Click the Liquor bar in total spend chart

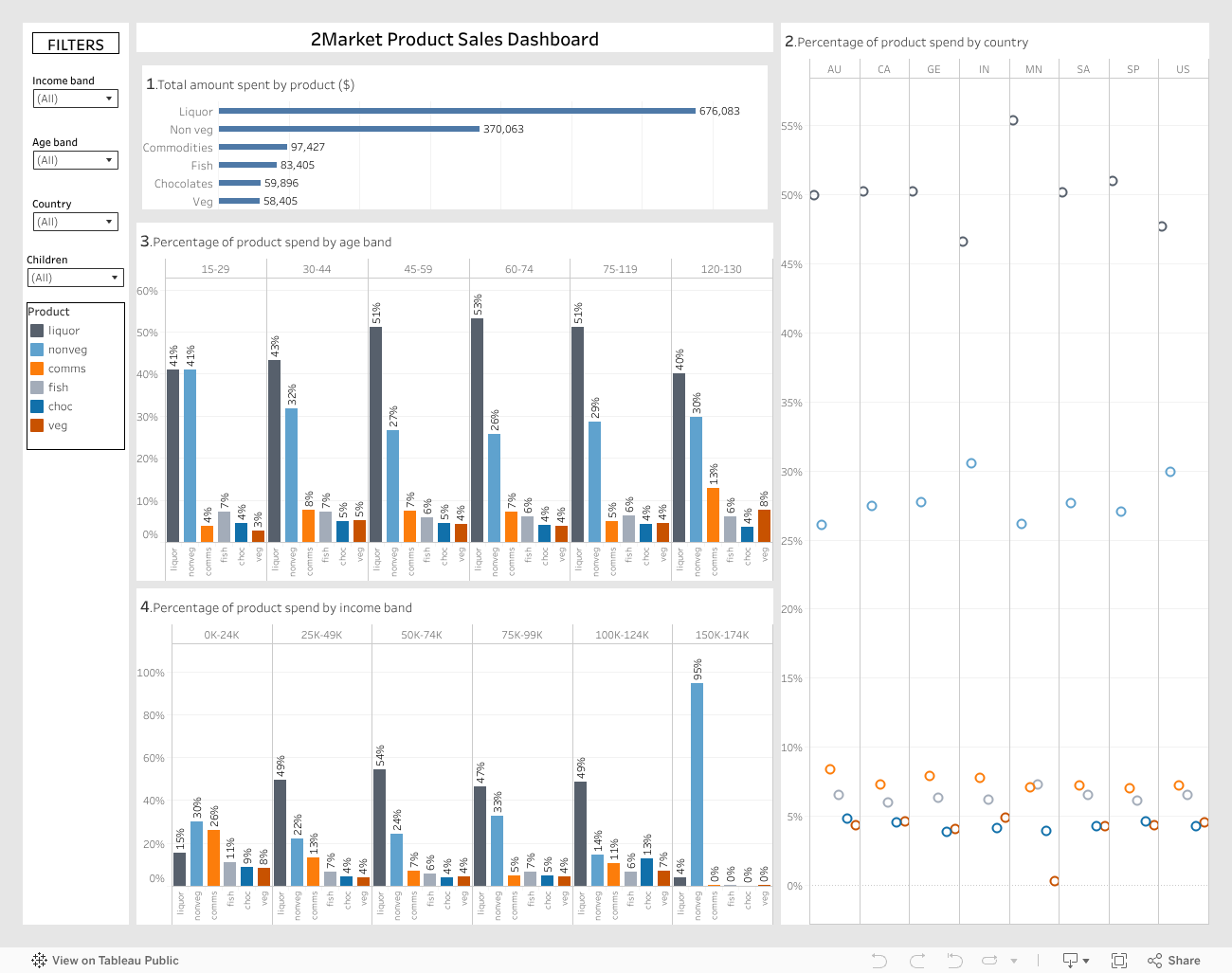click(457, 111)
